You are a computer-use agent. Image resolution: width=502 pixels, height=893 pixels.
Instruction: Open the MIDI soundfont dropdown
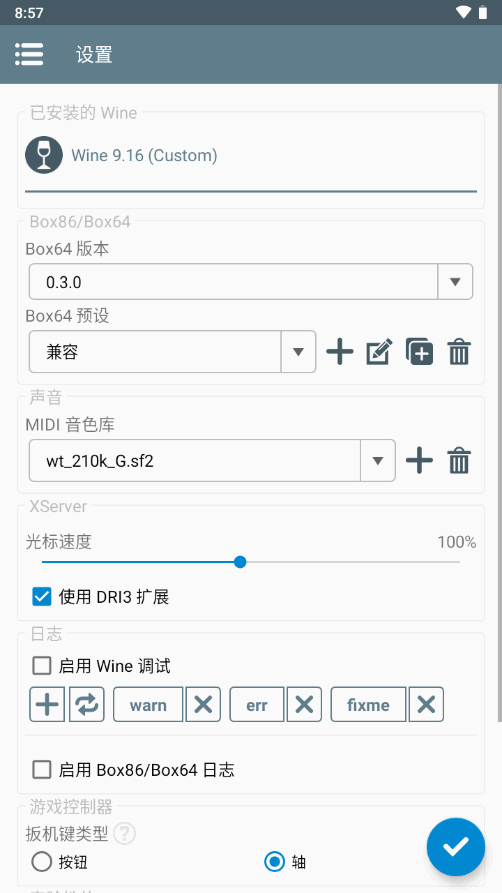(212, 460)
